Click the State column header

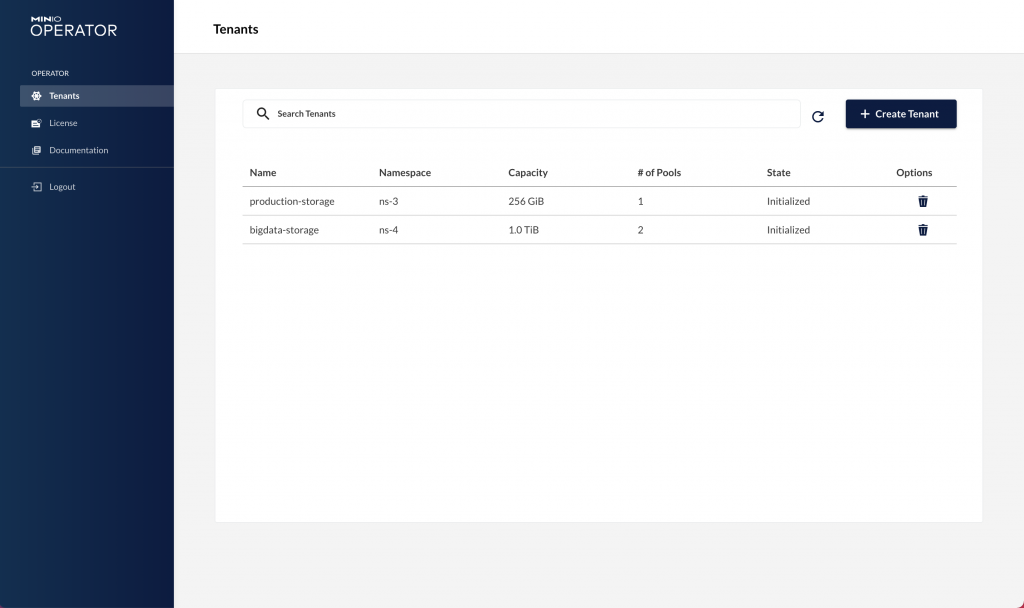tap(778, 172)
